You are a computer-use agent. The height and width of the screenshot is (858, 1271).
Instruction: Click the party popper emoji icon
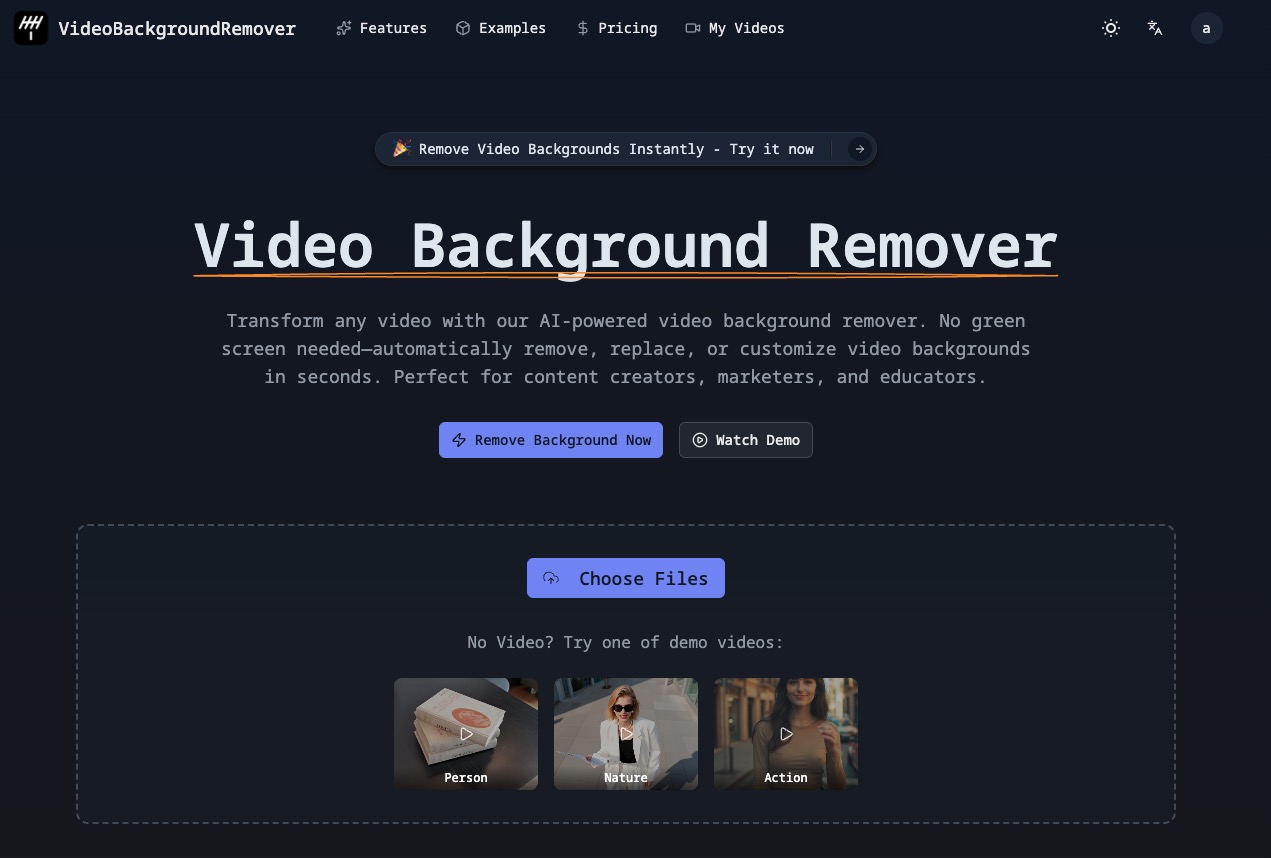tap(401, 149)
